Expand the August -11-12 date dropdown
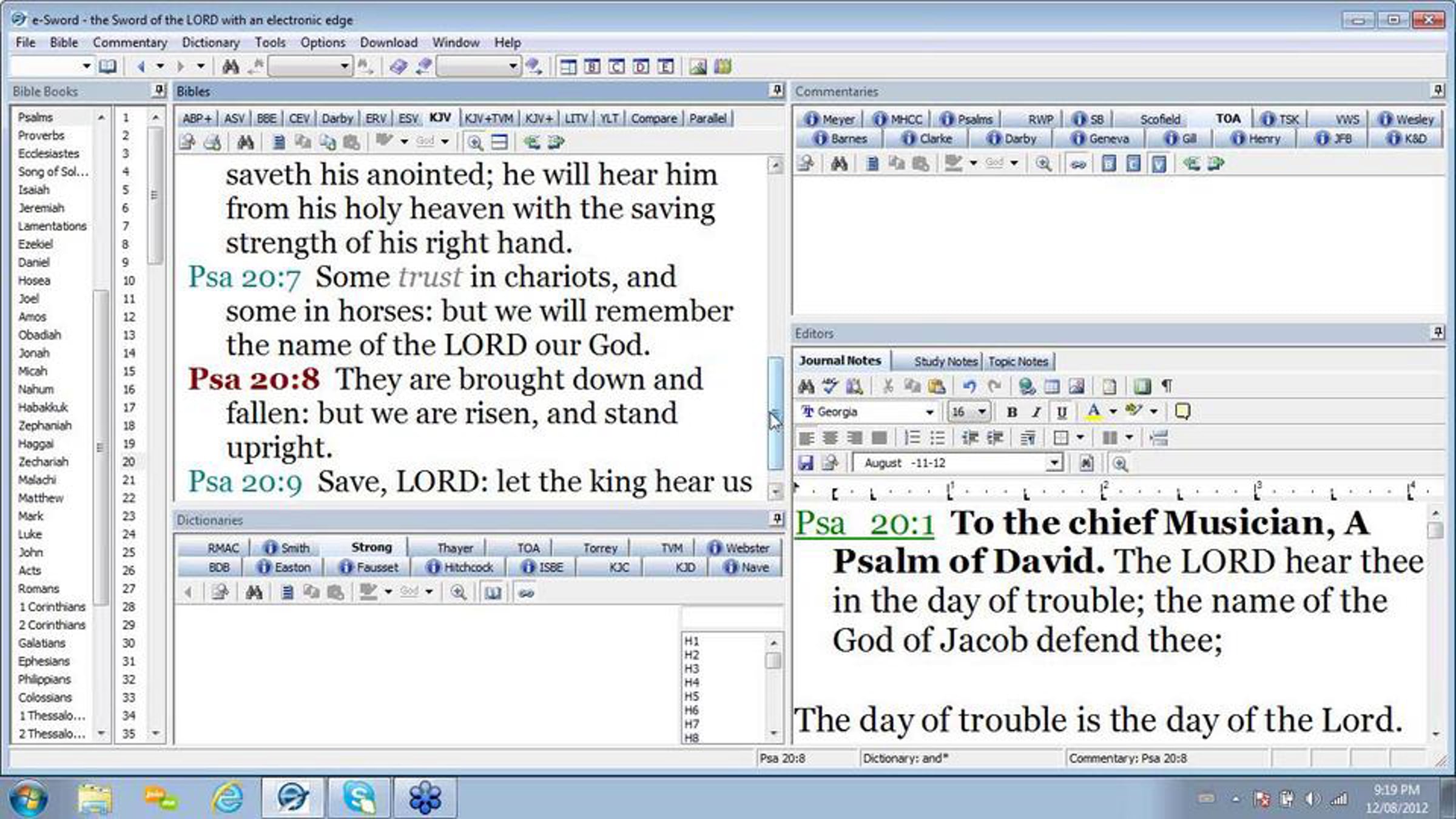This screenshot has height=819, width=1456. 1054,463
